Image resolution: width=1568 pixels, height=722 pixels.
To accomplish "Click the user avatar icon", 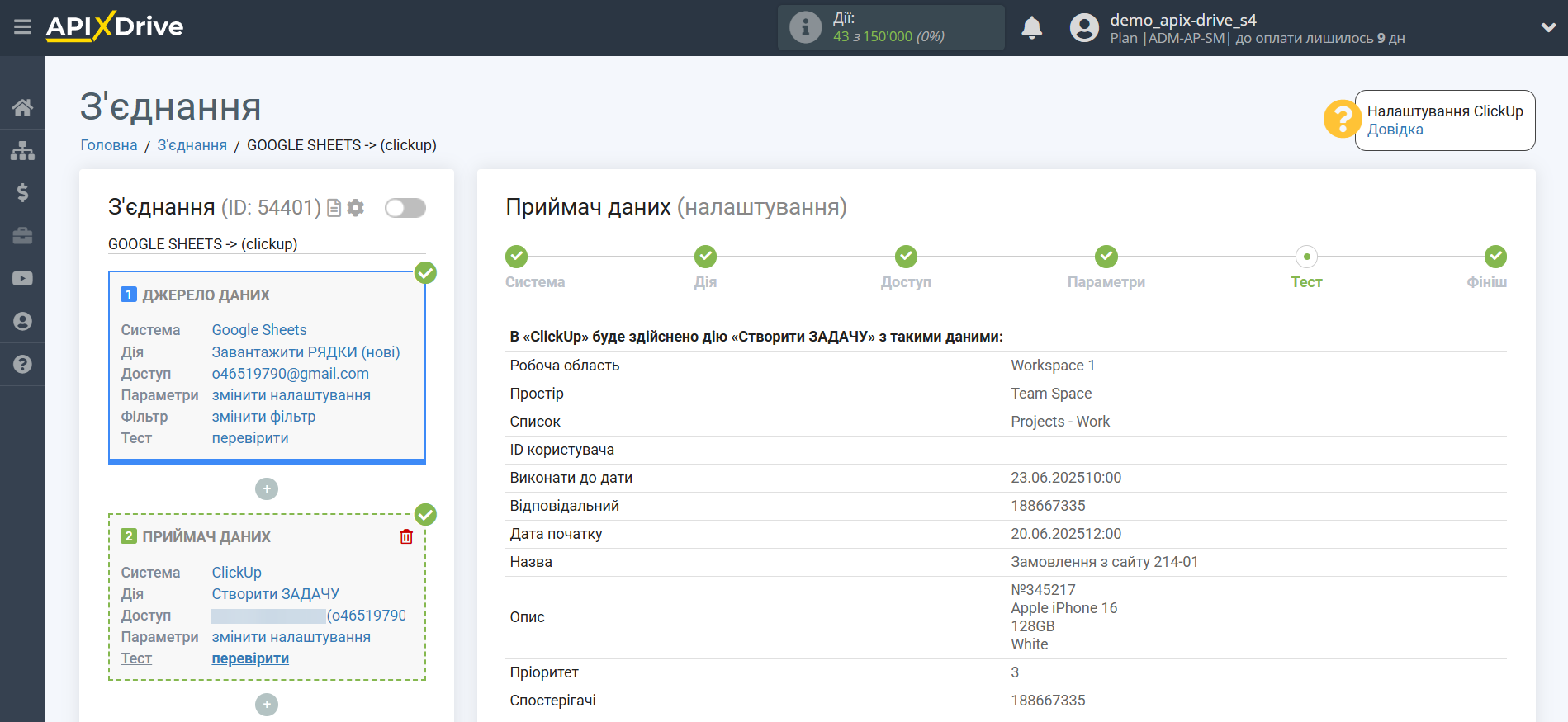I will coord(1084,28).
